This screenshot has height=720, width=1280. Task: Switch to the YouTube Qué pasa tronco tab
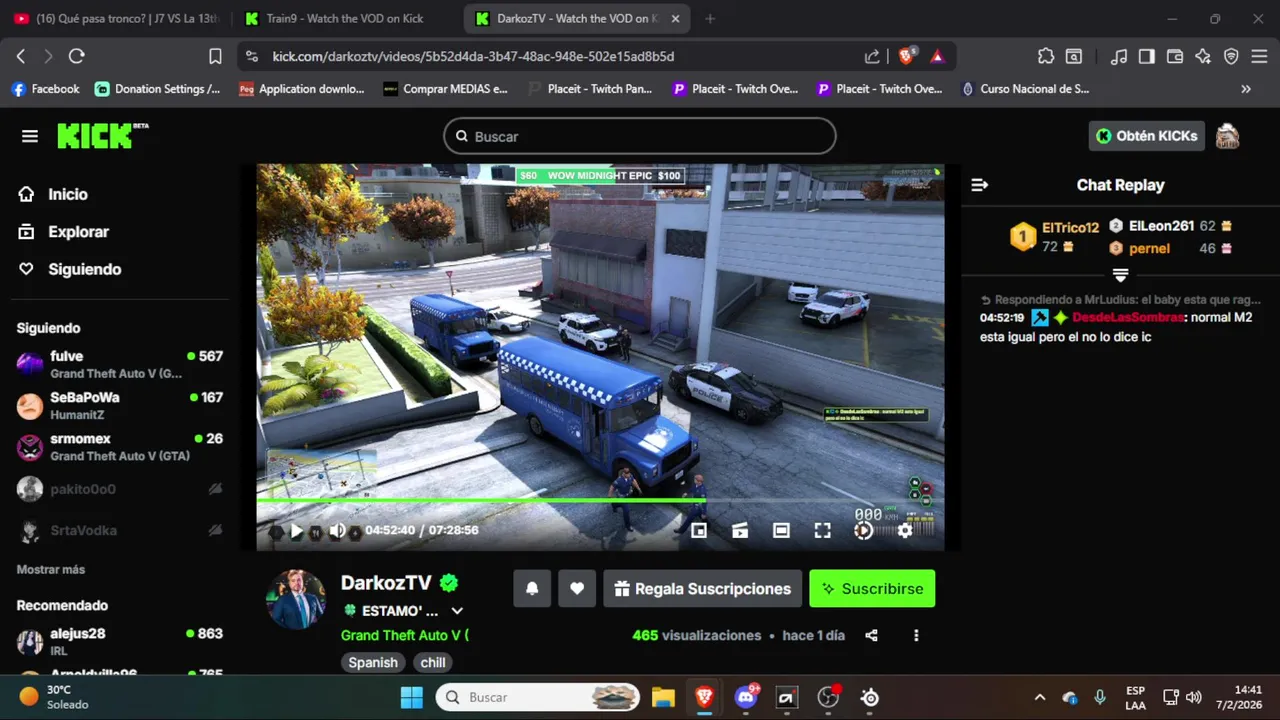tap(115, 19)
